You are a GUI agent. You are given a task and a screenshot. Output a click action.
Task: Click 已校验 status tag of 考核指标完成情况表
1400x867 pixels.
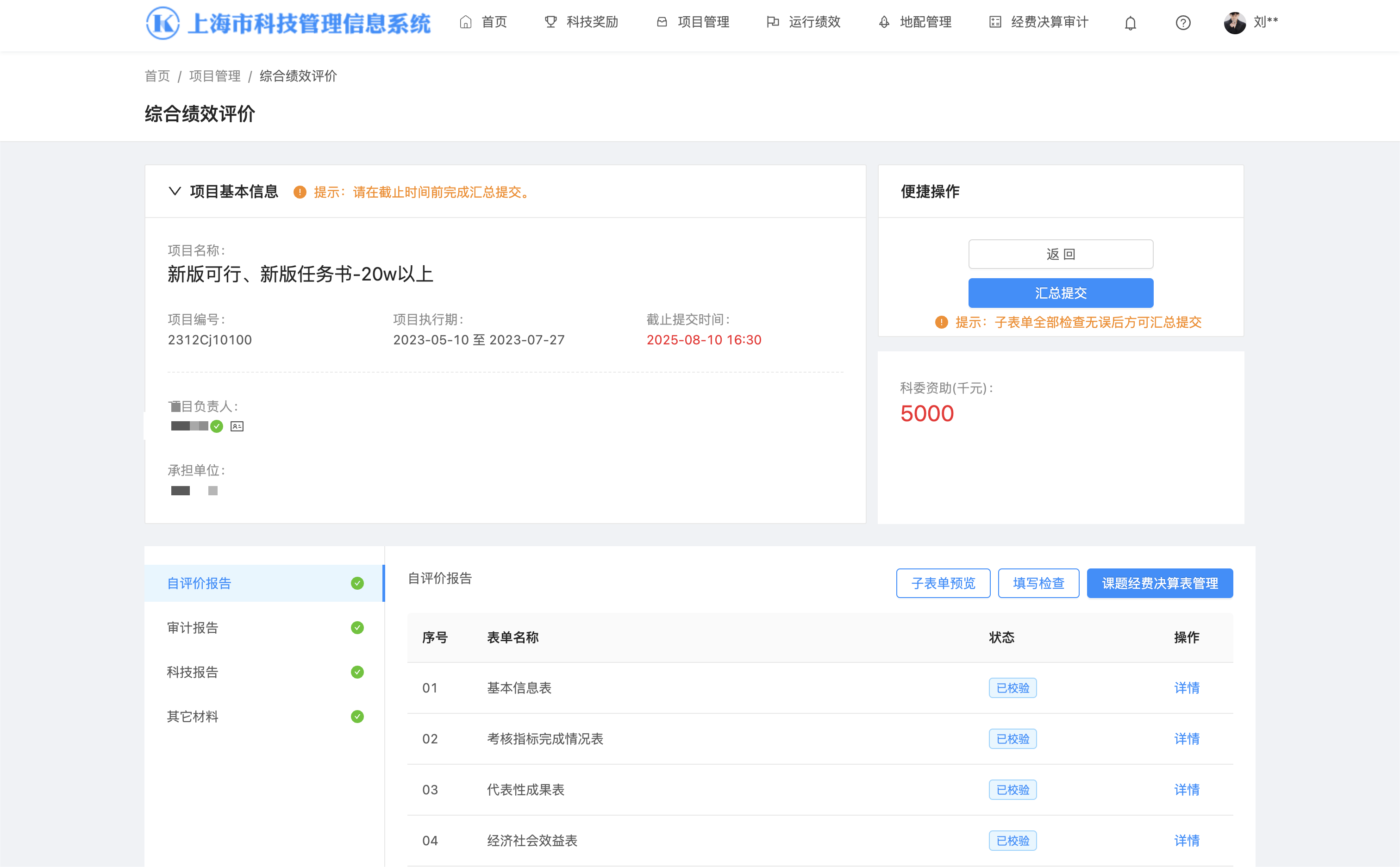pyautogui.click(x=1012, y=739)
